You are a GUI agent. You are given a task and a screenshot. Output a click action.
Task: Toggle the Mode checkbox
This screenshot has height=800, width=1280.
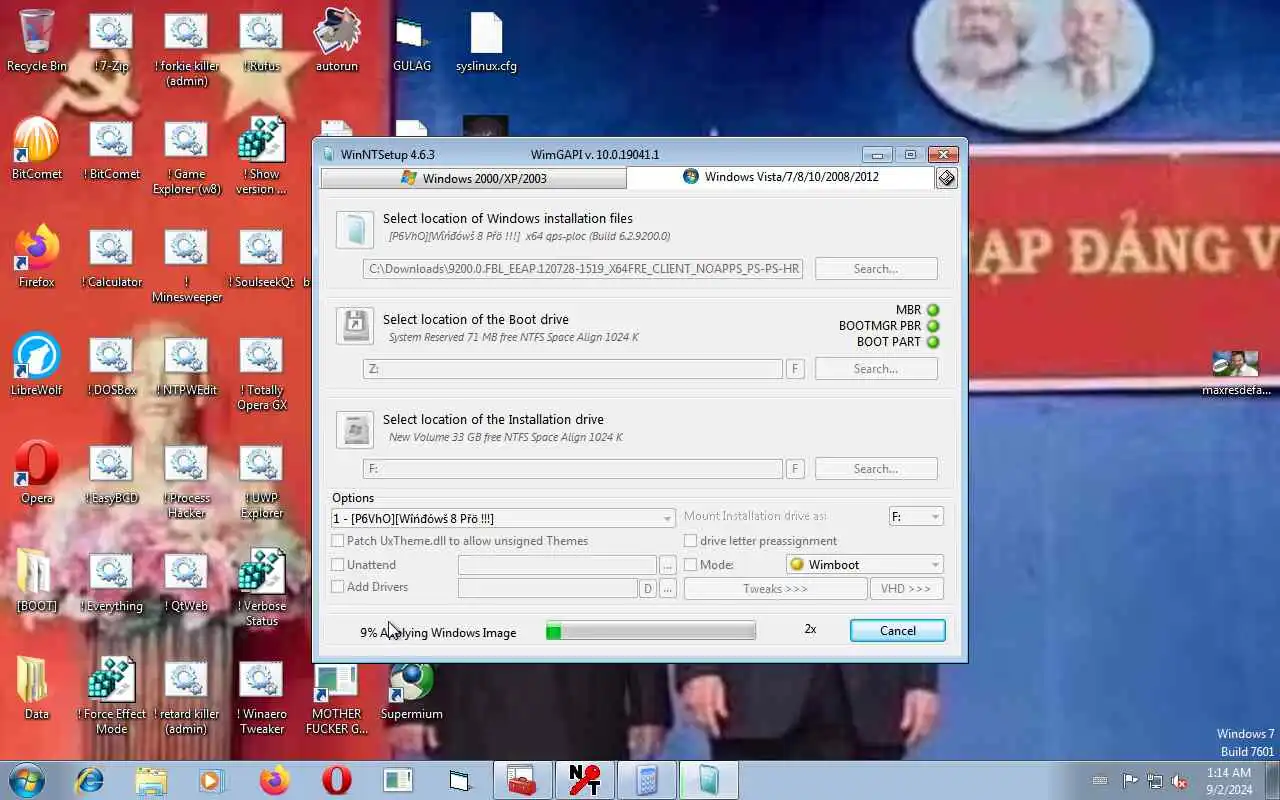click(x=690, y=565)
